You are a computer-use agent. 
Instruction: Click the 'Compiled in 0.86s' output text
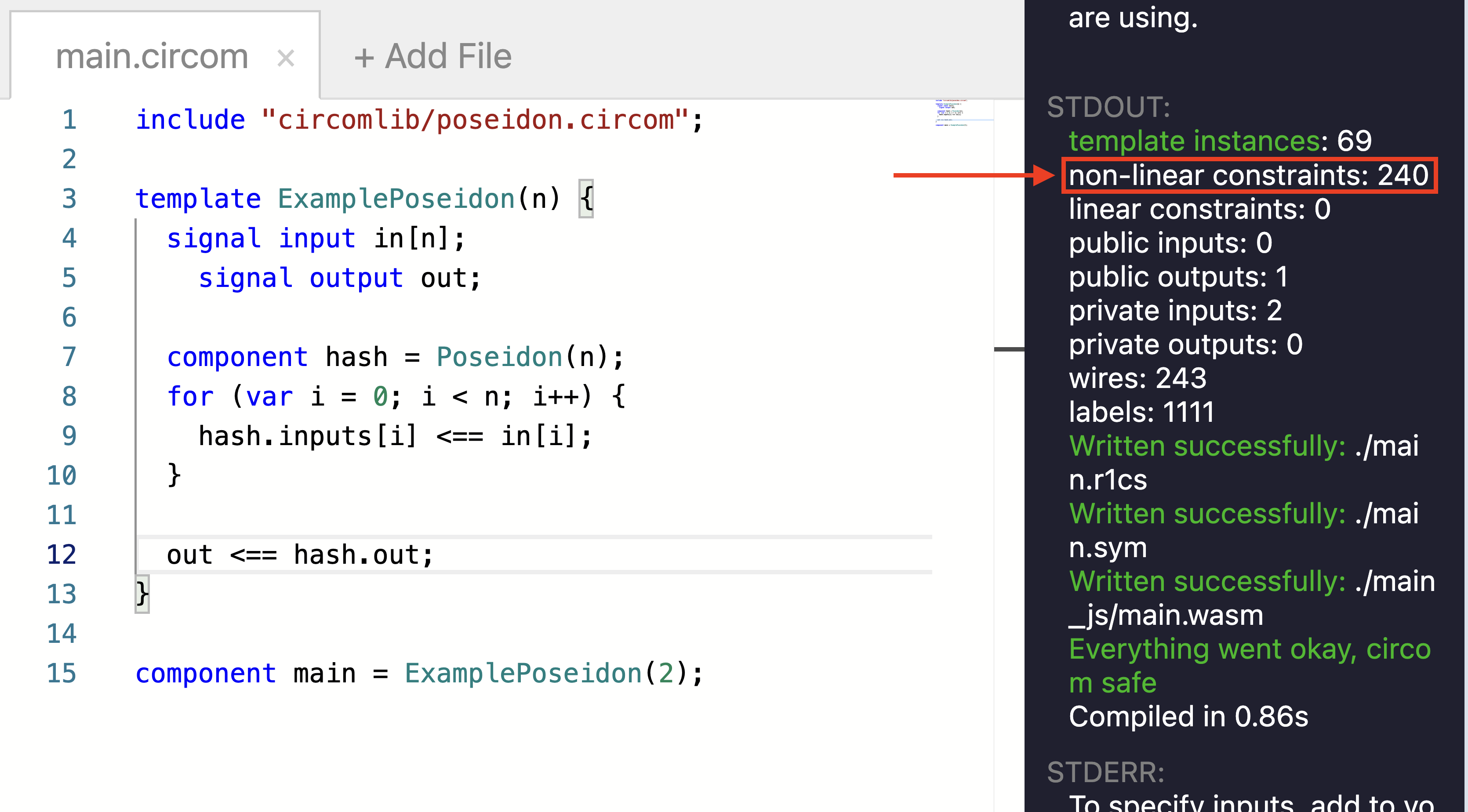click(1188, 716)
